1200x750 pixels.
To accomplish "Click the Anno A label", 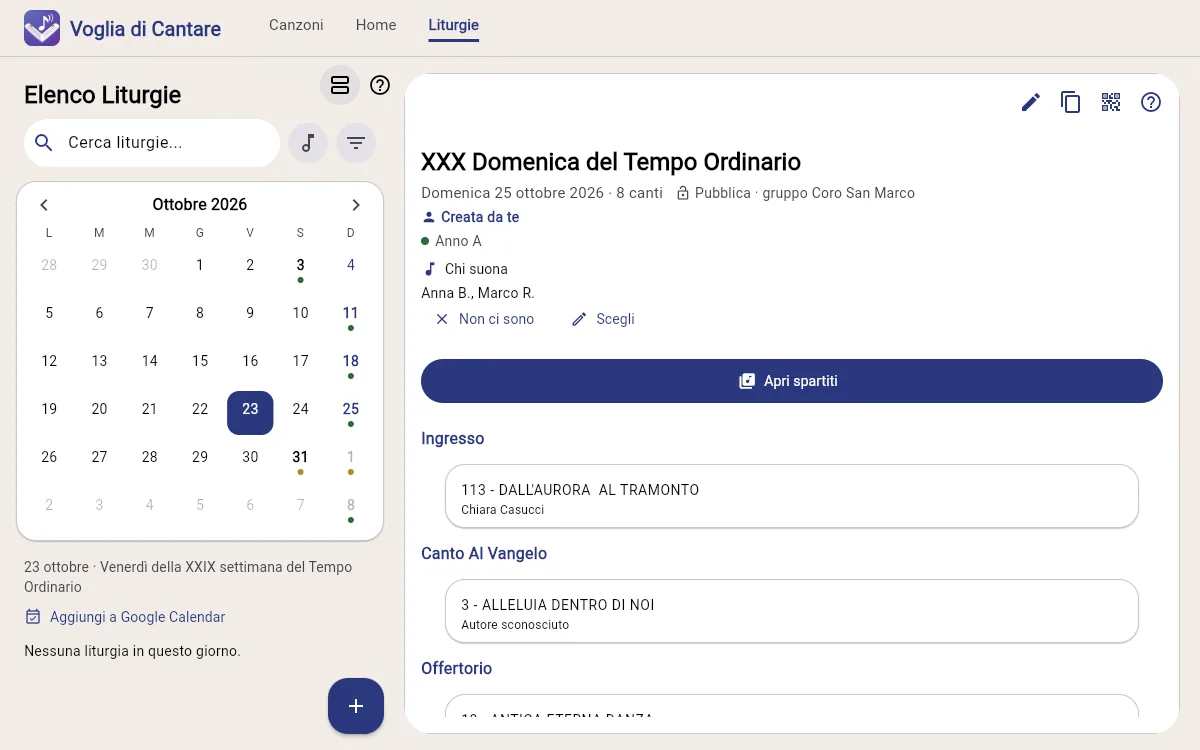I will point(458,241).
